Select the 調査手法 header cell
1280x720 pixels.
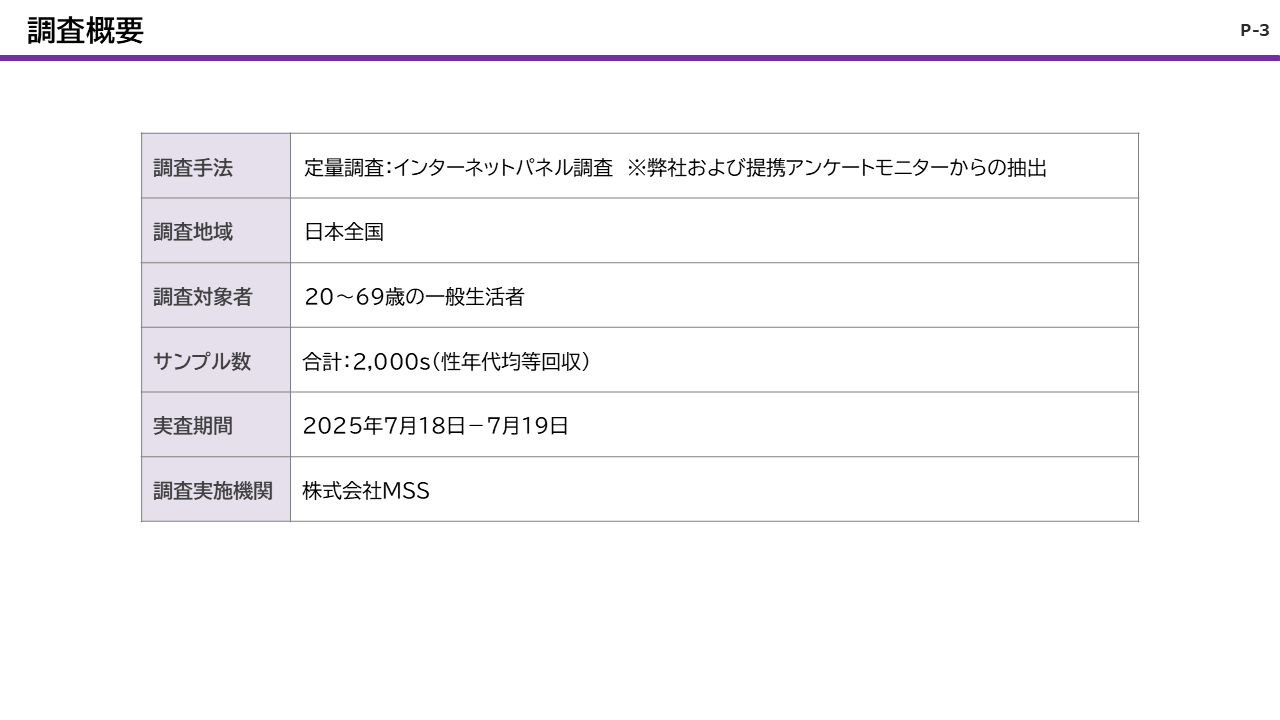pos(193,168)
